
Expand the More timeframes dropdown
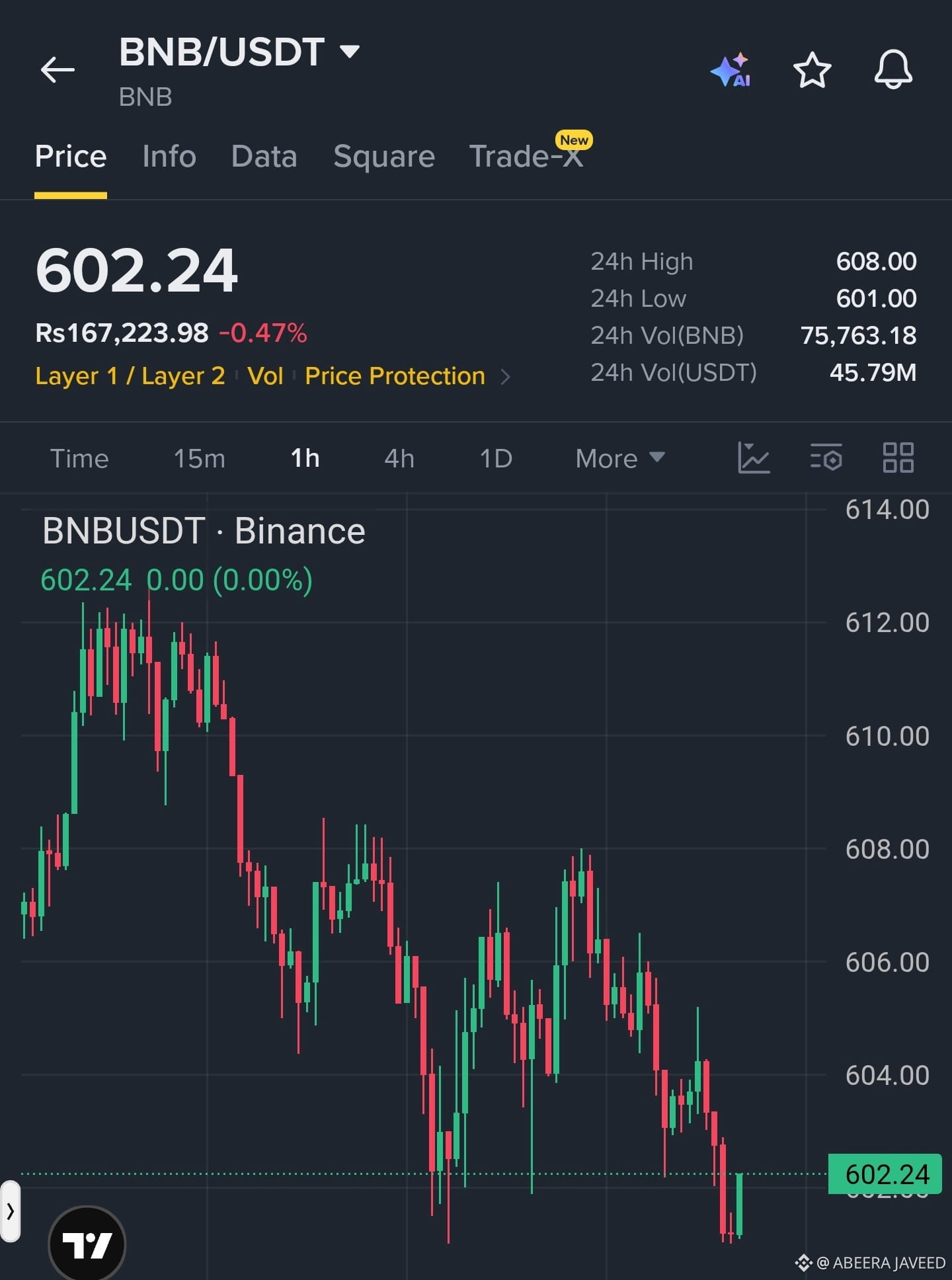click(x=620, y=458)
